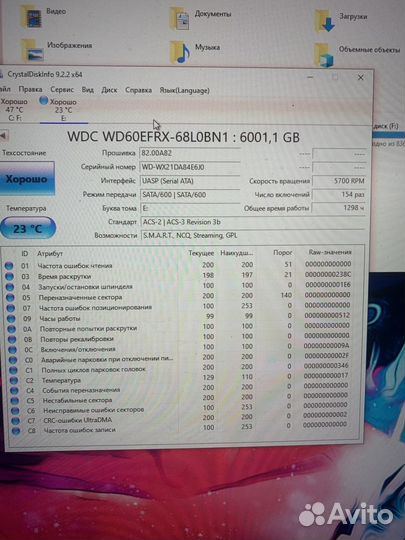Close the CrystalDiskInfo window
The image size is (405, 540).
pos(361,77)
